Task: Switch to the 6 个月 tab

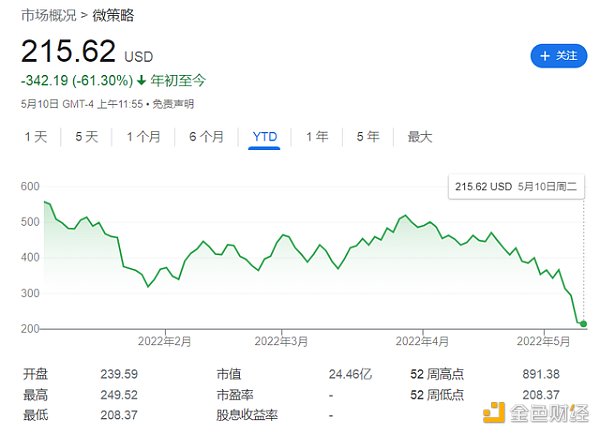Action: point(206,137)
